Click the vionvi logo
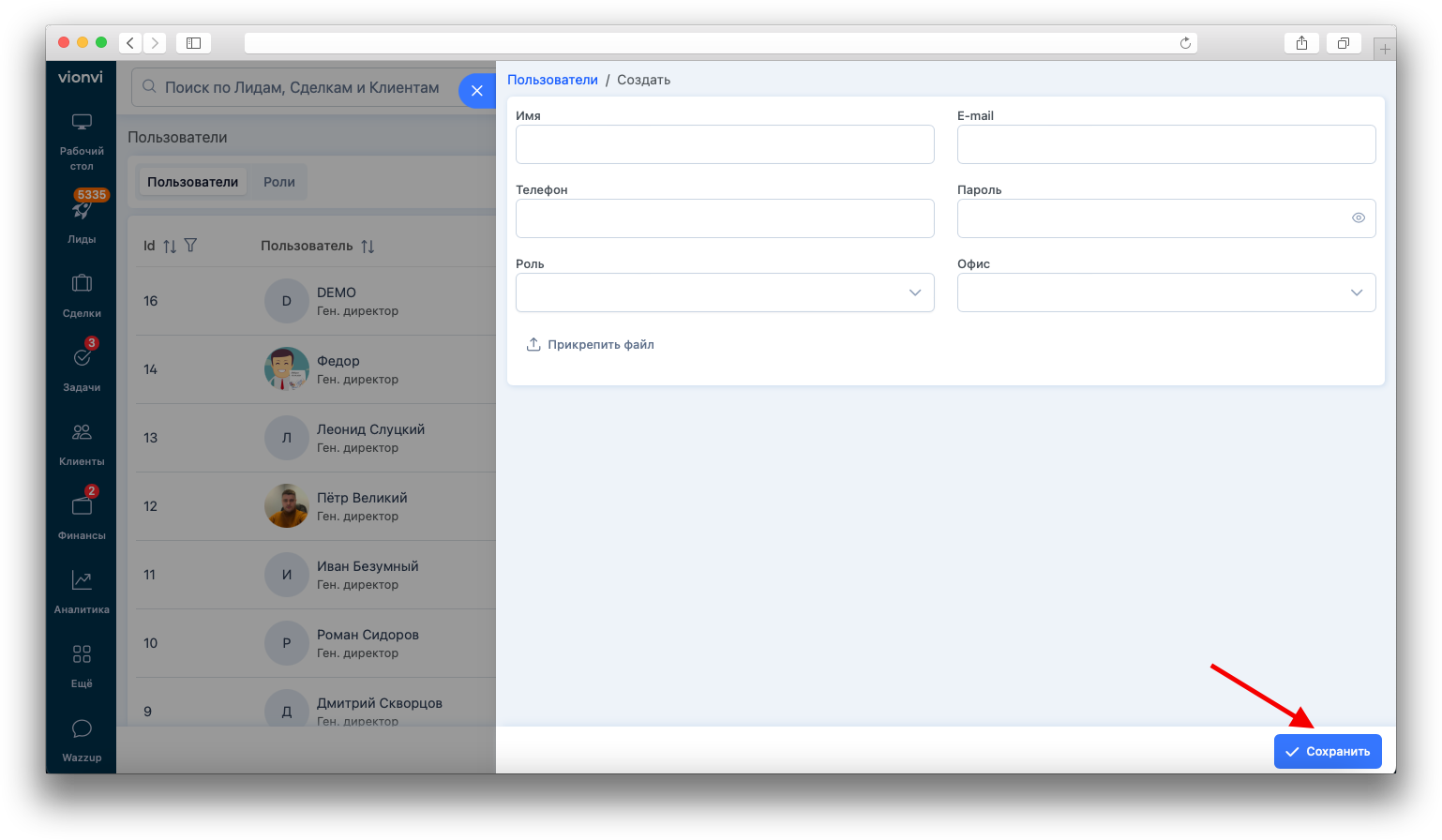 point(81,77)
